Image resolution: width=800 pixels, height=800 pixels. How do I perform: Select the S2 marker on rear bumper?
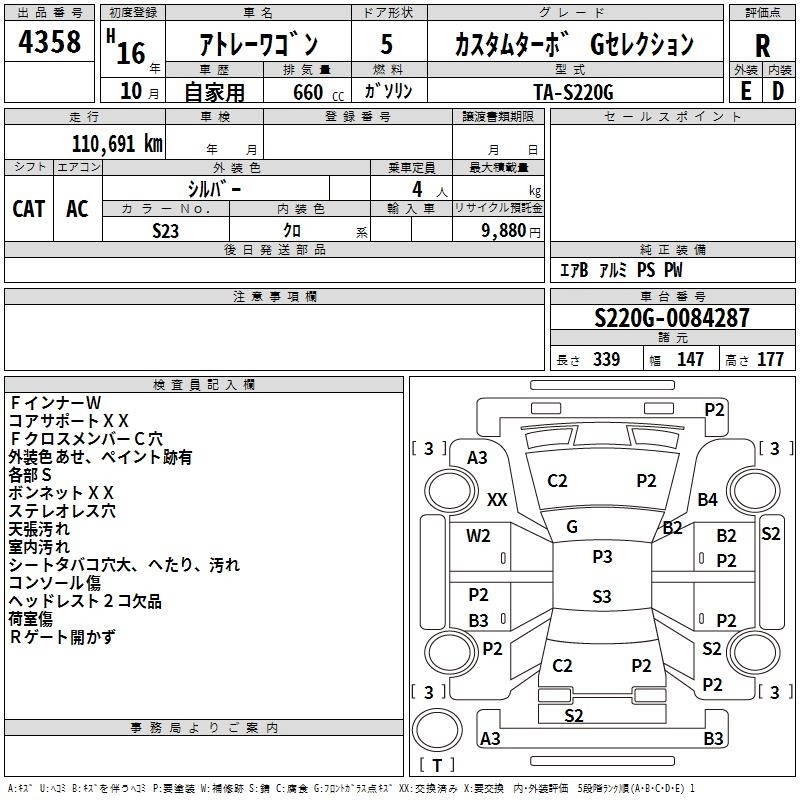[x=573, y=715]
